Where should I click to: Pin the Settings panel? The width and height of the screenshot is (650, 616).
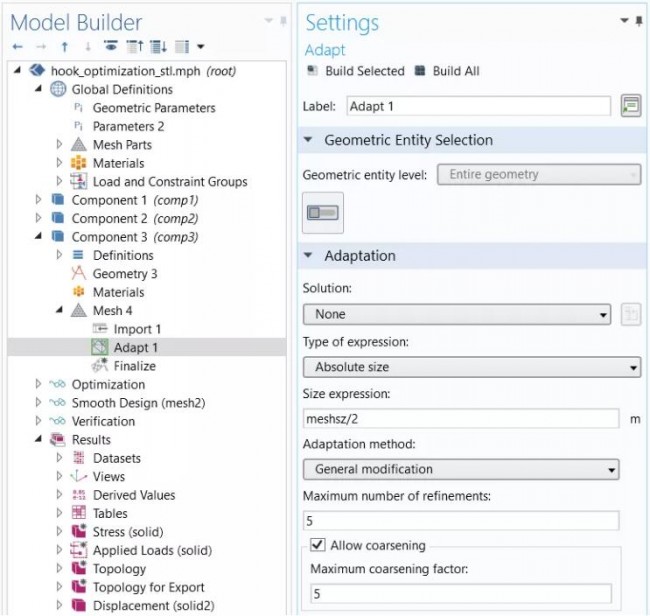point(639,20)
